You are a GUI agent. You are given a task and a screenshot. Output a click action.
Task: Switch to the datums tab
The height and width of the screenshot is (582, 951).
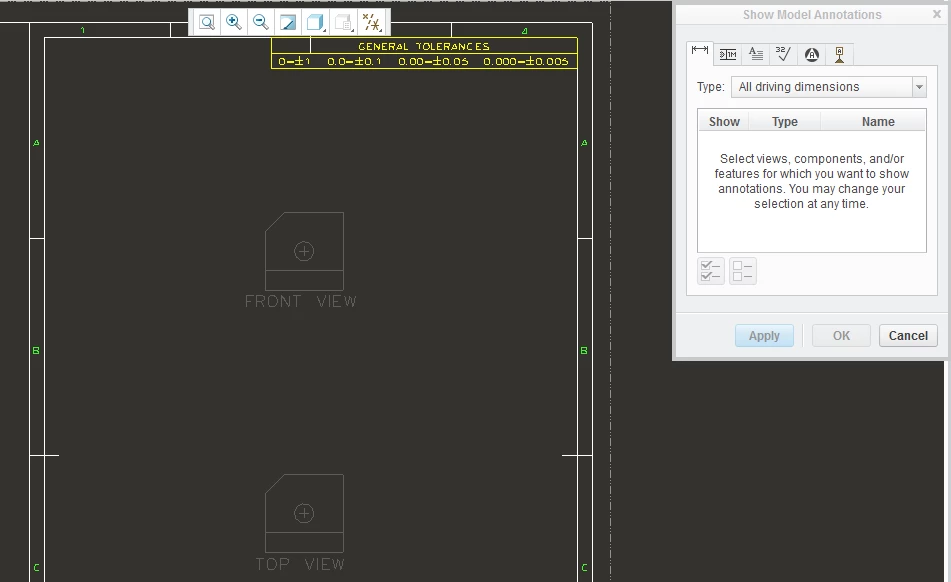coord(839,55)
